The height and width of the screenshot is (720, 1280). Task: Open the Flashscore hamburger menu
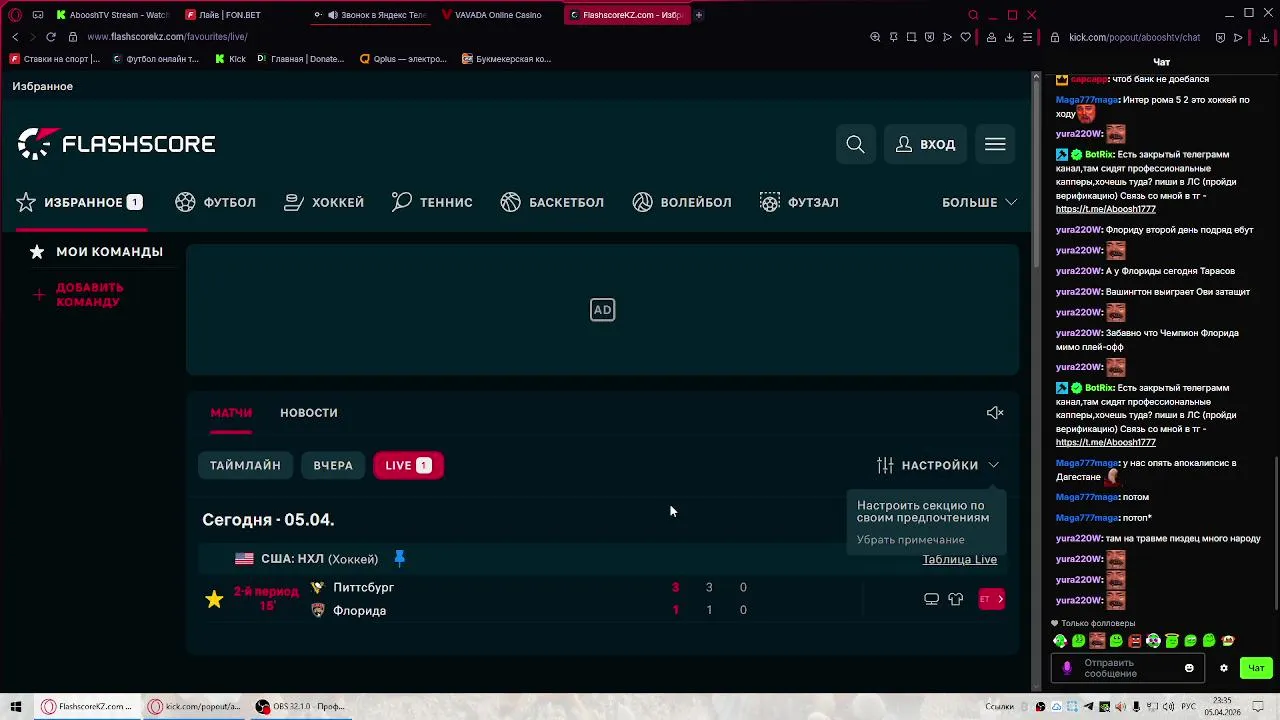coord(995,144)
